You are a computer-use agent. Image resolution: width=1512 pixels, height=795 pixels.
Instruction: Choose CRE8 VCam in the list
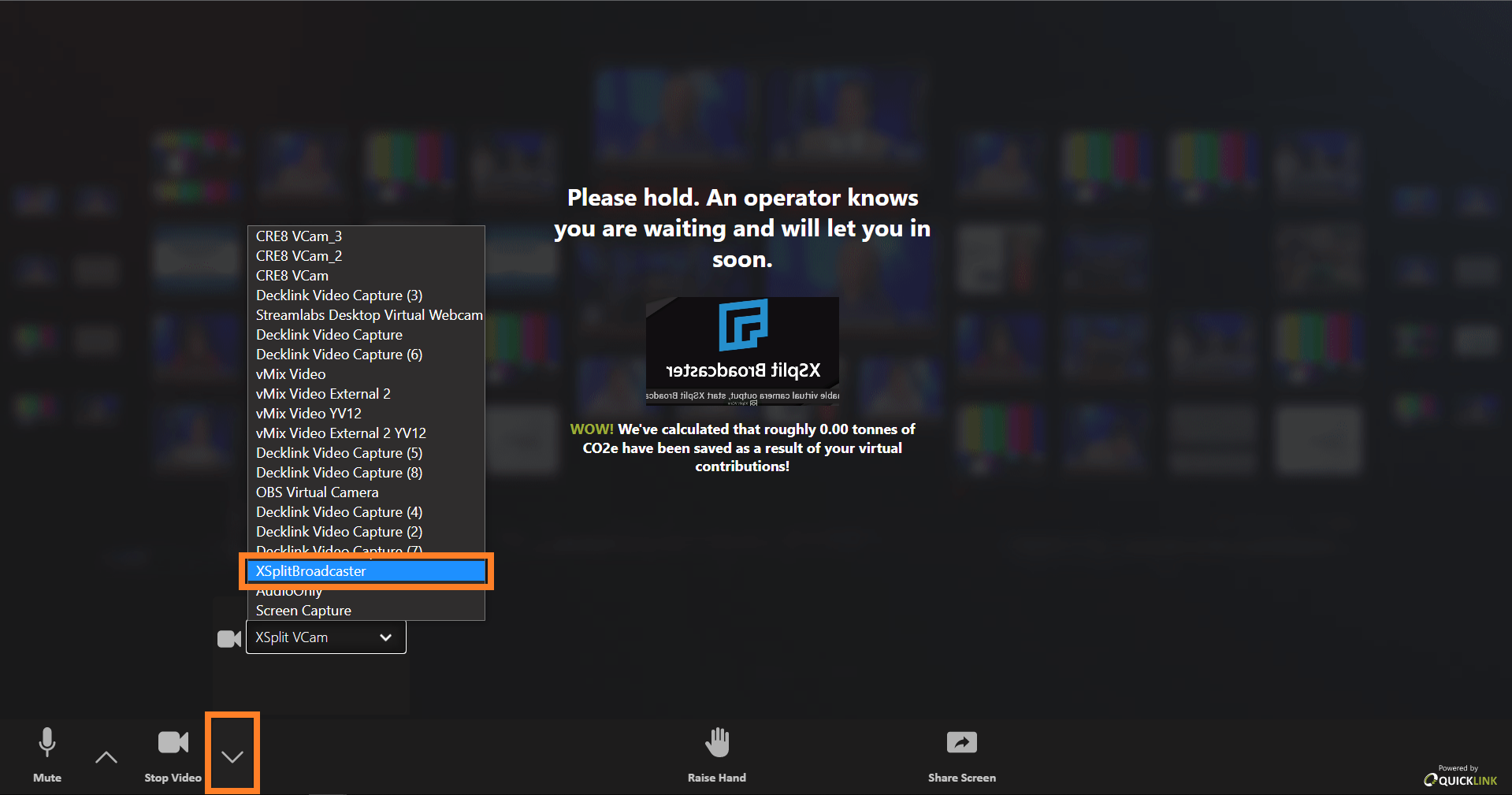(366, 276)
